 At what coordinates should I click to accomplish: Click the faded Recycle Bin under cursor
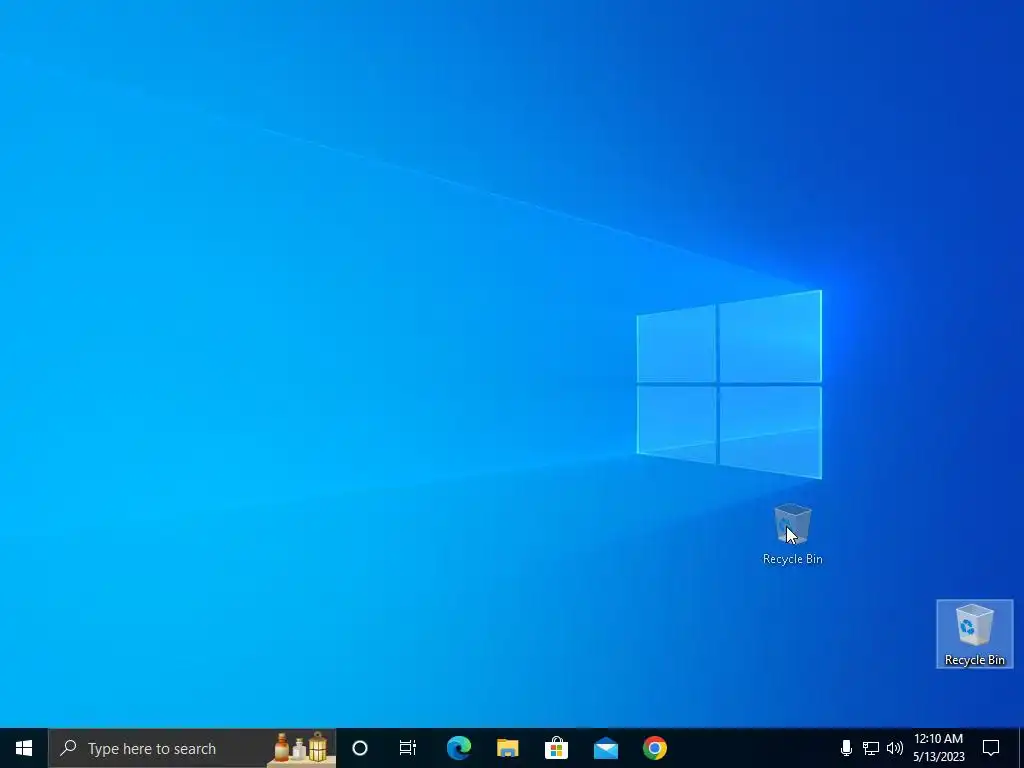point(792,534)
